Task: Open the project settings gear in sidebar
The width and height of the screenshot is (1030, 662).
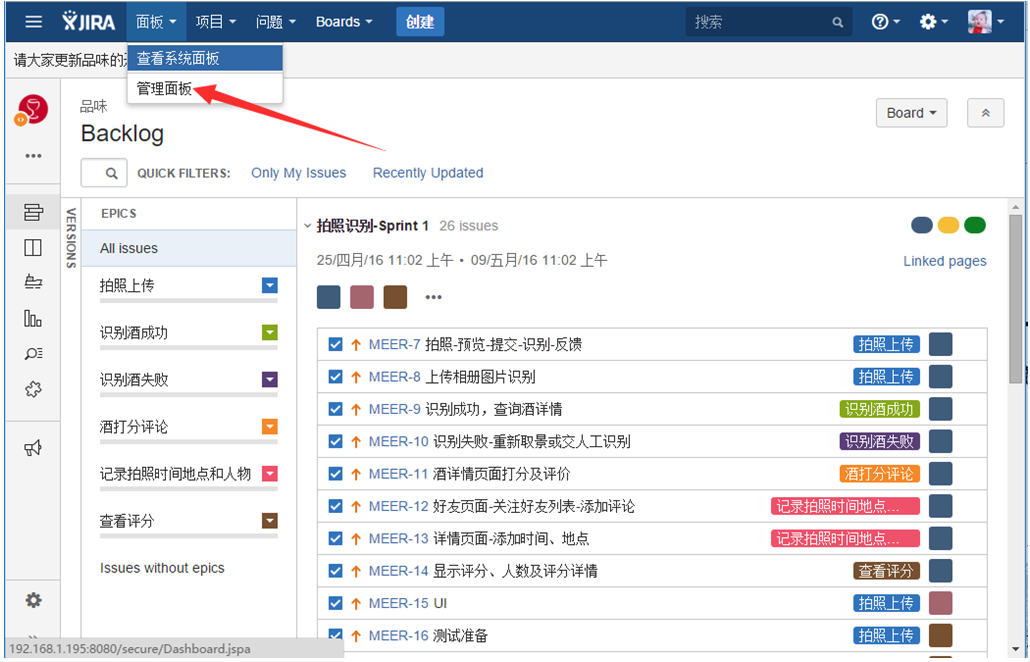Action: [33, 600]
